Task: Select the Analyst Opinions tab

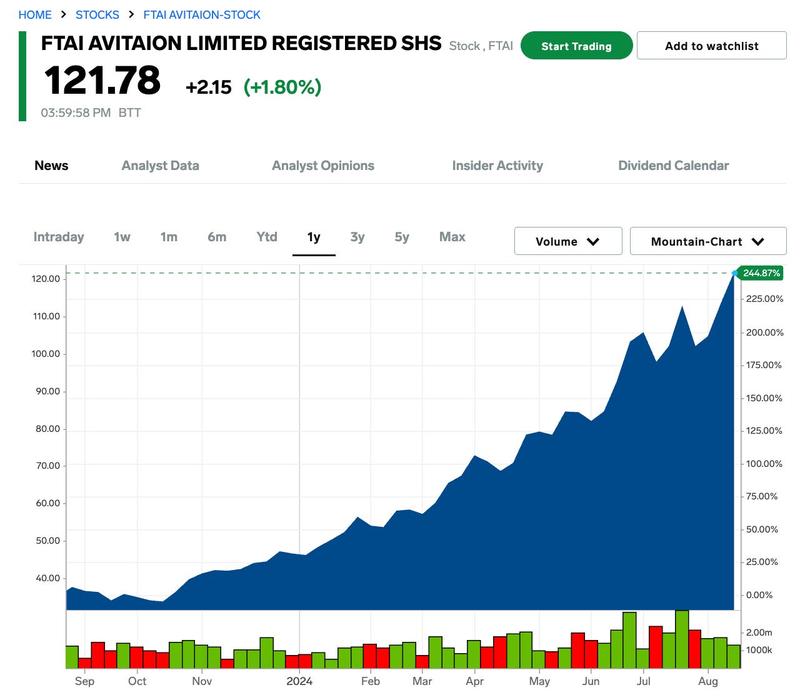Action: coord(323,166)
